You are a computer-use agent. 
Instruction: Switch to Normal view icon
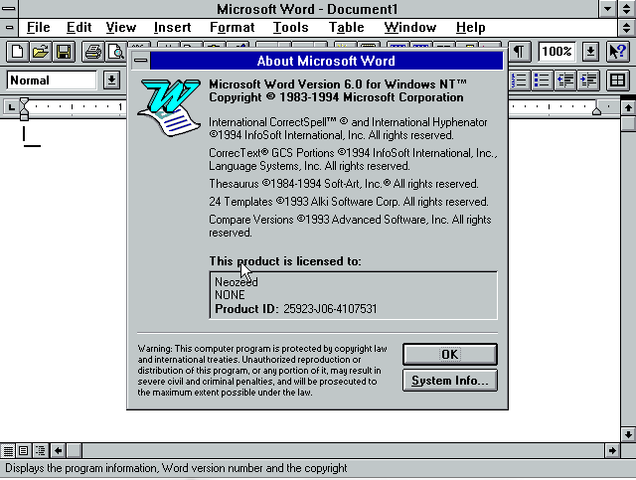click(8, 450)
